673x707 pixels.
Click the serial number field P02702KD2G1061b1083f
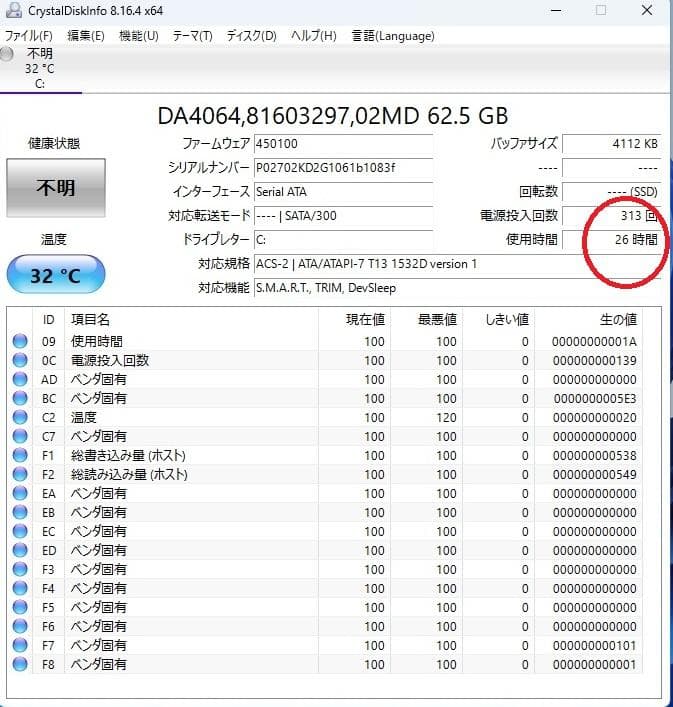point(343,168)
